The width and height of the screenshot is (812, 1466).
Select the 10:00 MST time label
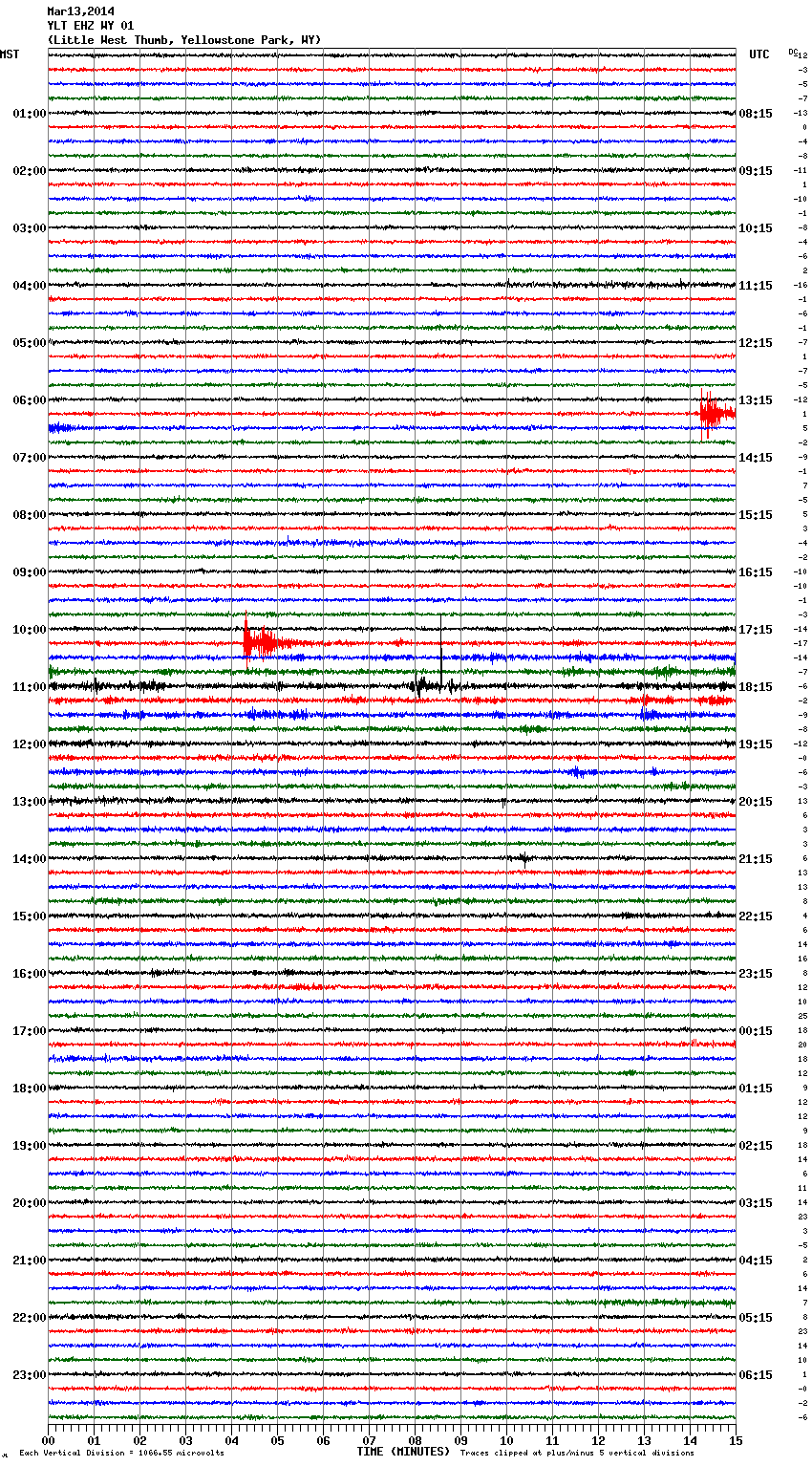(29, 630)
